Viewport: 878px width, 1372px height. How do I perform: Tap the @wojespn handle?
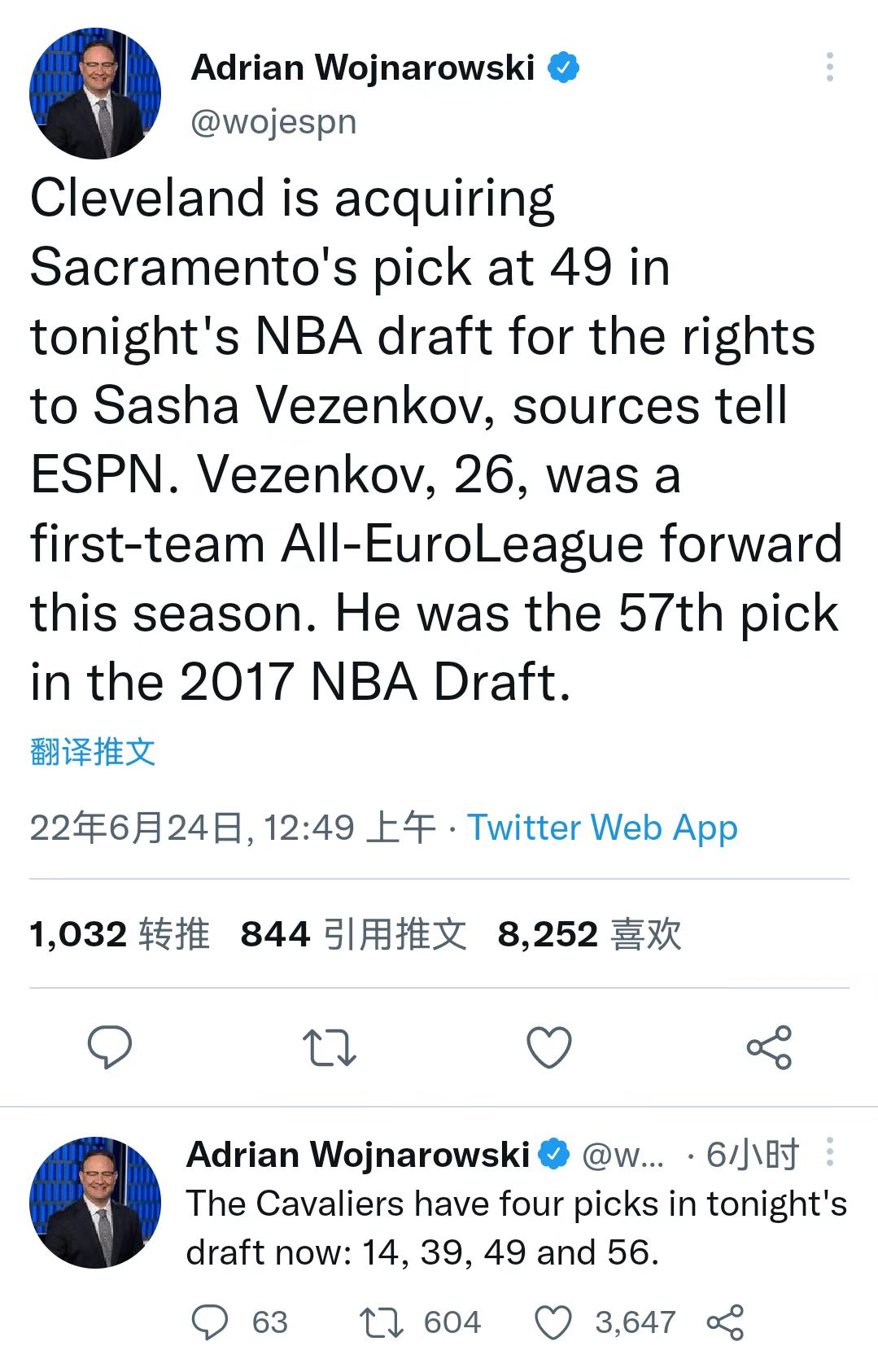click(x=273, y=122)
